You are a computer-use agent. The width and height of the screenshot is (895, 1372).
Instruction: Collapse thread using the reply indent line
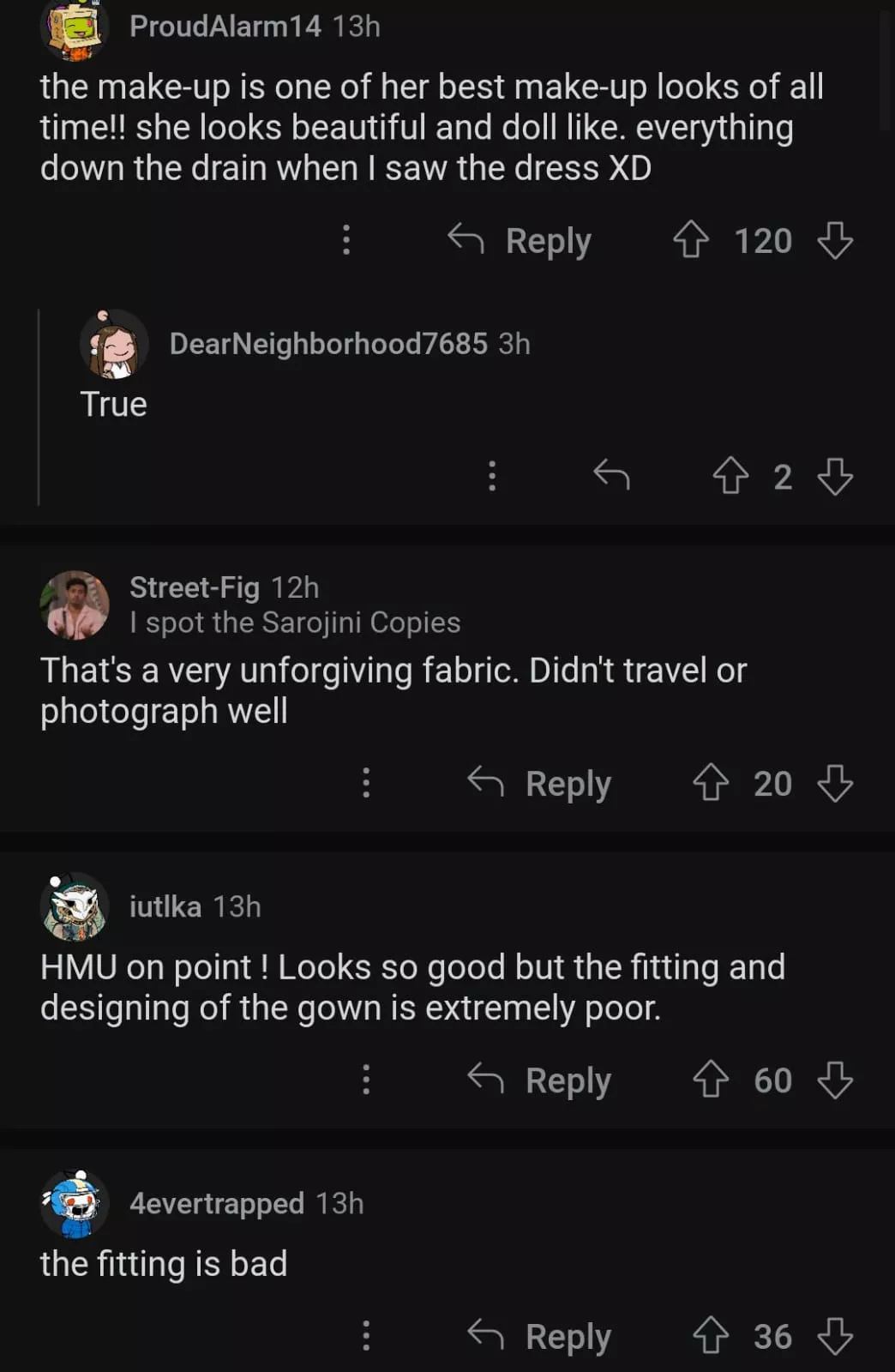[39, 407]
